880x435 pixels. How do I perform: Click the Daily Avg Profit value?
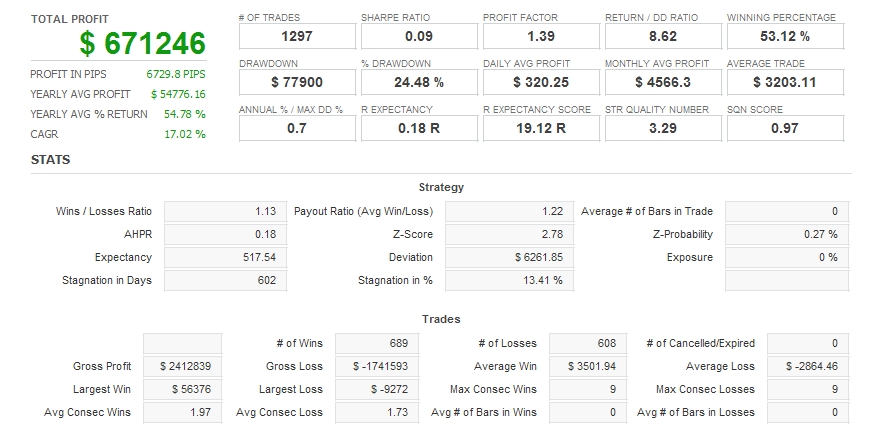tap(541, 82)
